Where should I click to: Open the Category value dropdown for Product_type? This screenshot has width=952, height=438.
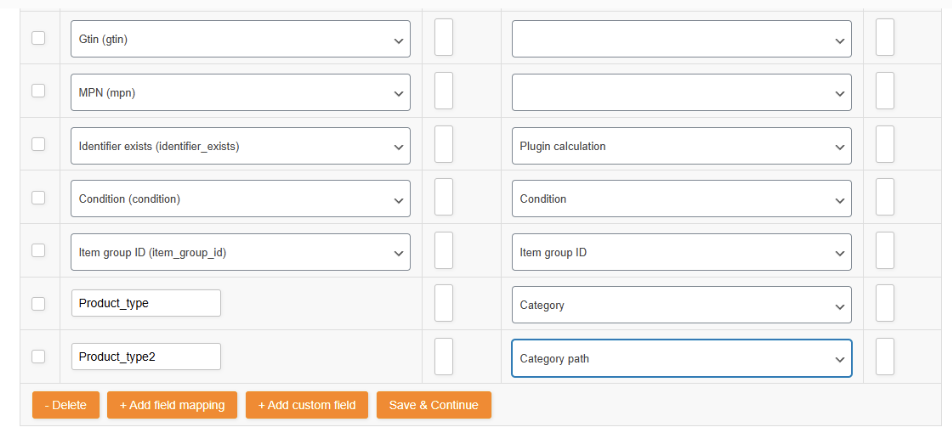[681, 305]
